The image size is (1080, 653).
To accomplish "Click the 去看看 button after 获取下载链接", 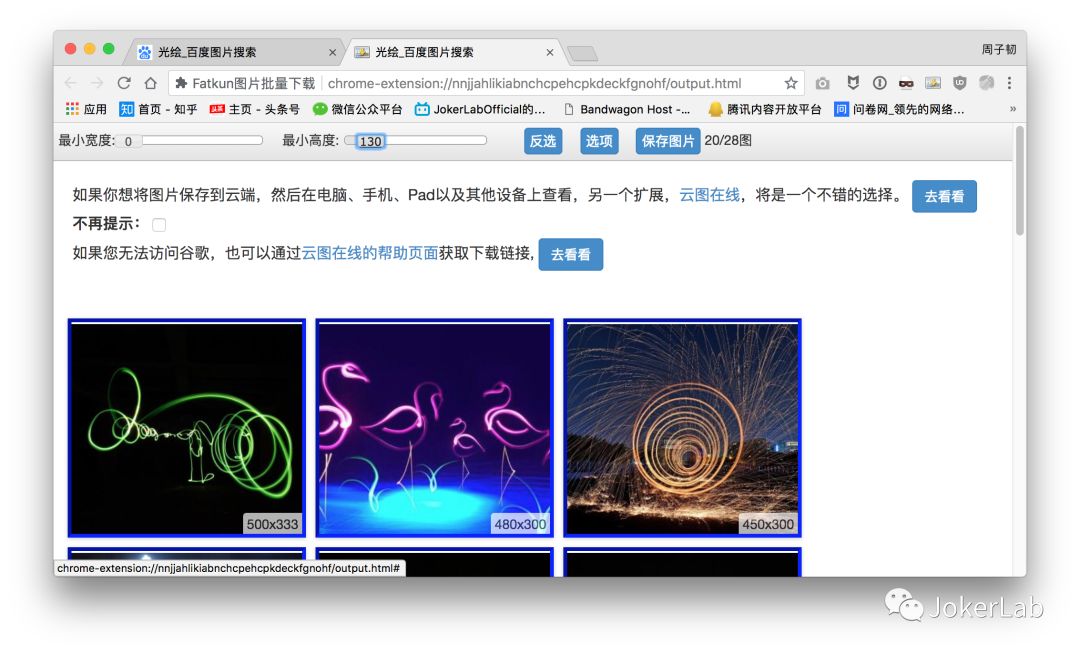I will [570, 254].
